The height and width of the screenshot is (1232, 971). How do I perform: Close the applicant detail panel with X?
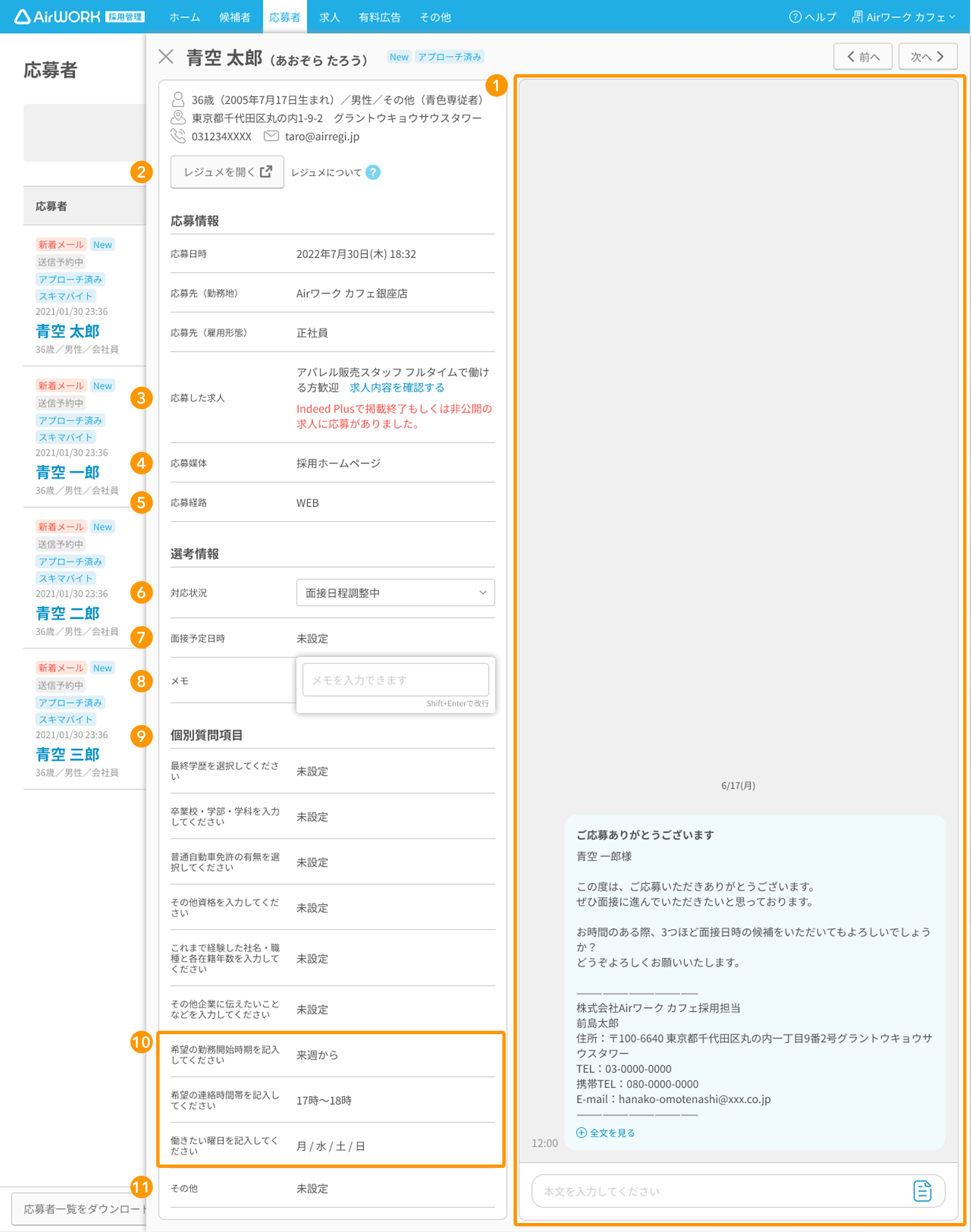click(166, 56)
